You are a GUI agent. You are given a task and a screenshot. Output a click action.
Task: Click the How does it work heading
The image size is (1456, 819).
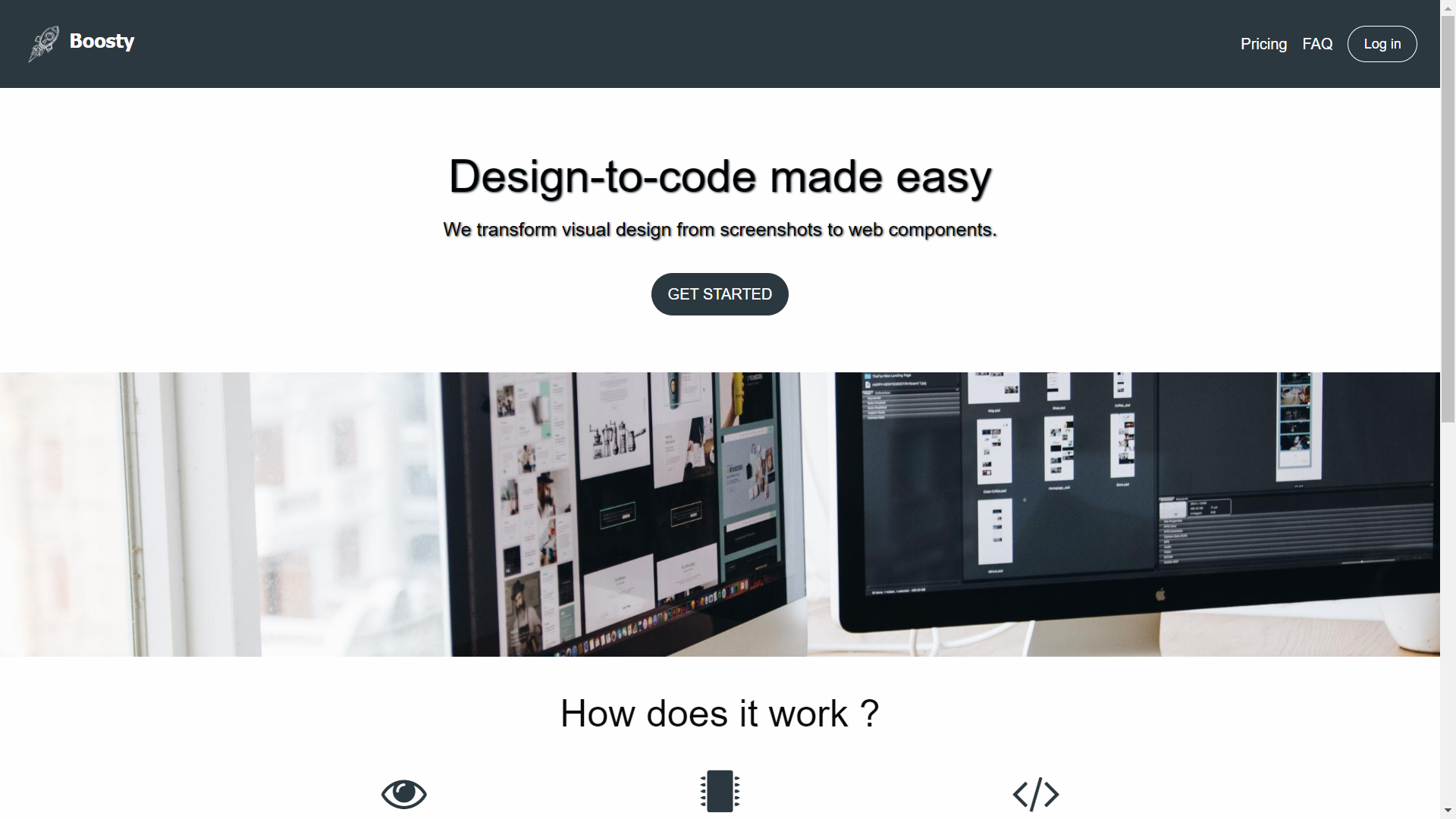pos(720,714)
